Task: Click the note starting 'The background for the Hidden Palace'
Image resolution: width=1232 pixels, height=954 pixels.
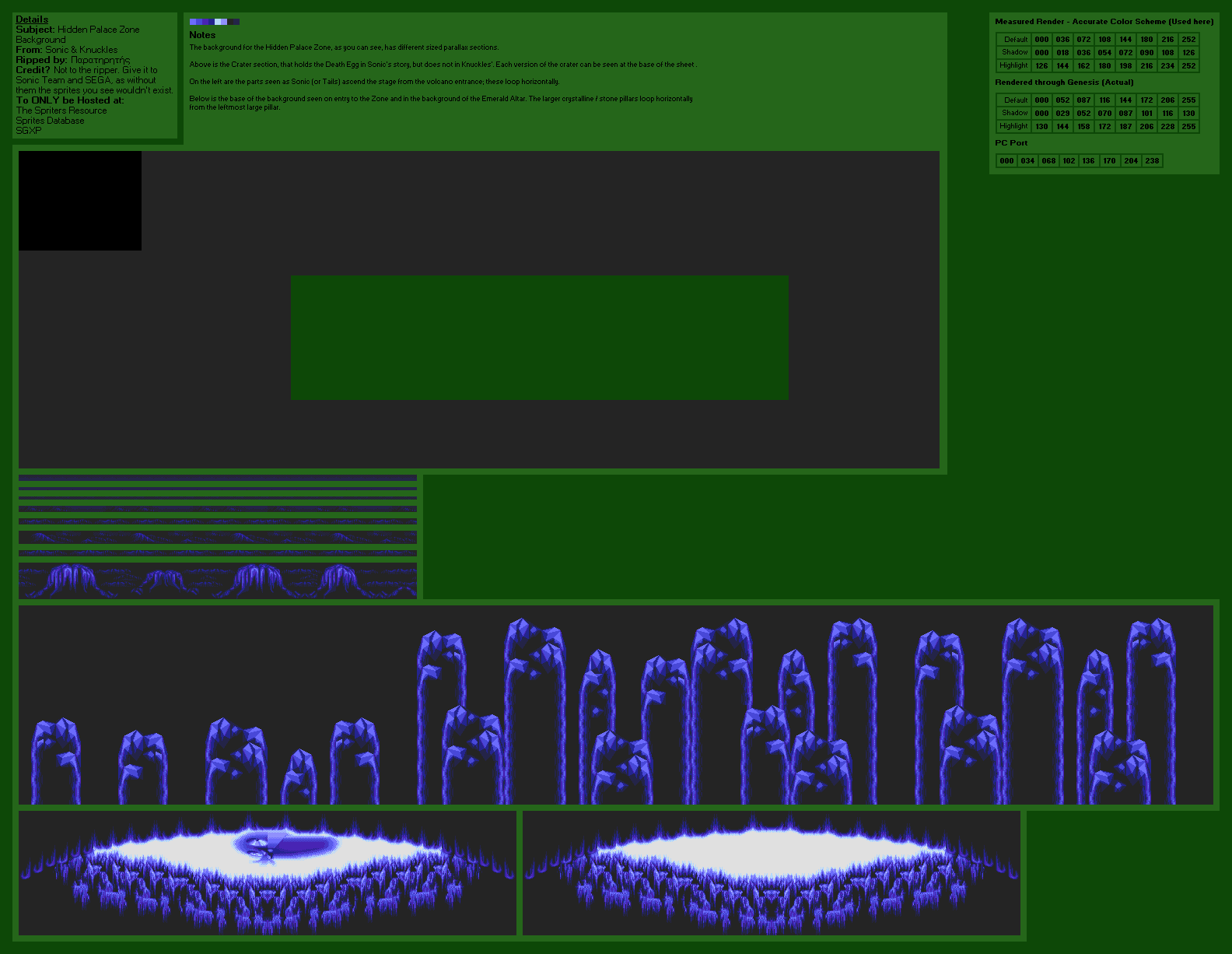Action: [344, 47]
